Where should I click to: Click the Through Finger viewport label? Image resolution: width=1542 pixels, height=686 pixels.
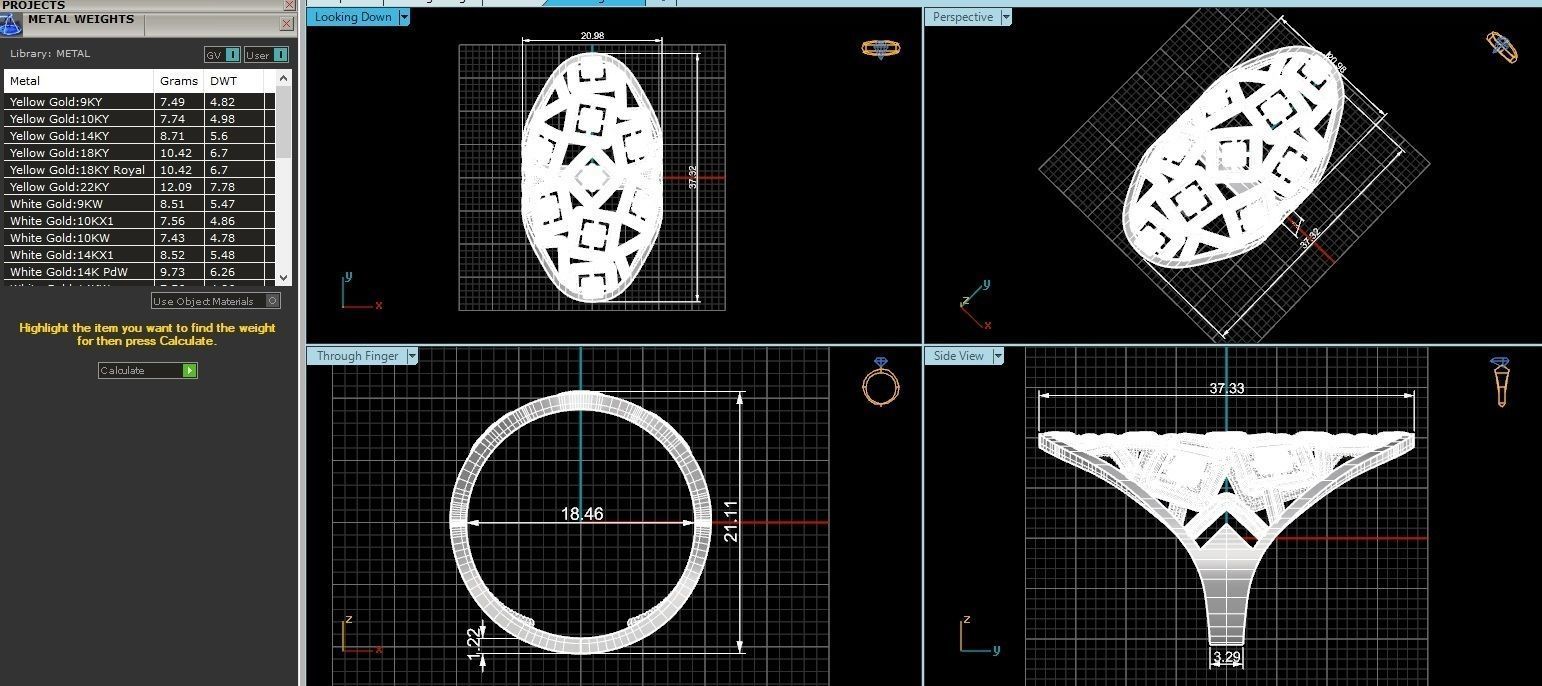[357, 356]
